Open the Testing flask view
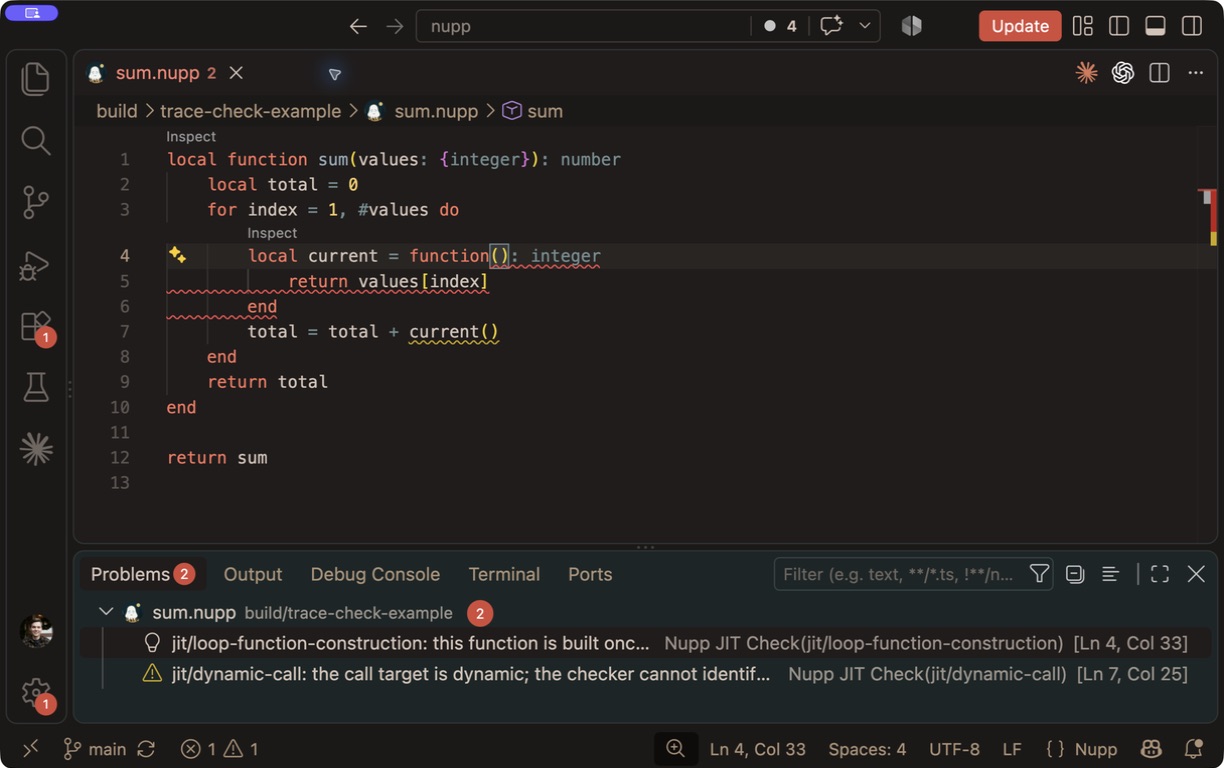The height and width of the screenshot is (768, 1224). pyautogui.click(x=36, y=387)
